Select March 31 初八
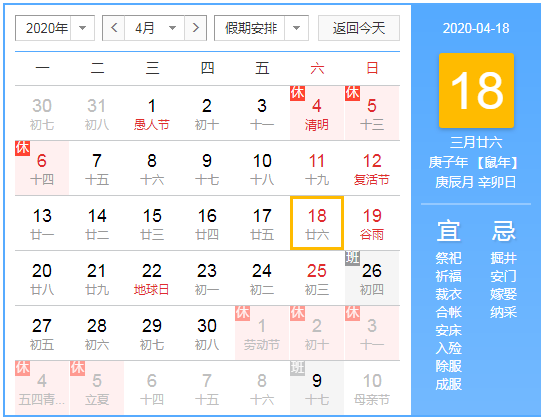 (x=97, y=113)
